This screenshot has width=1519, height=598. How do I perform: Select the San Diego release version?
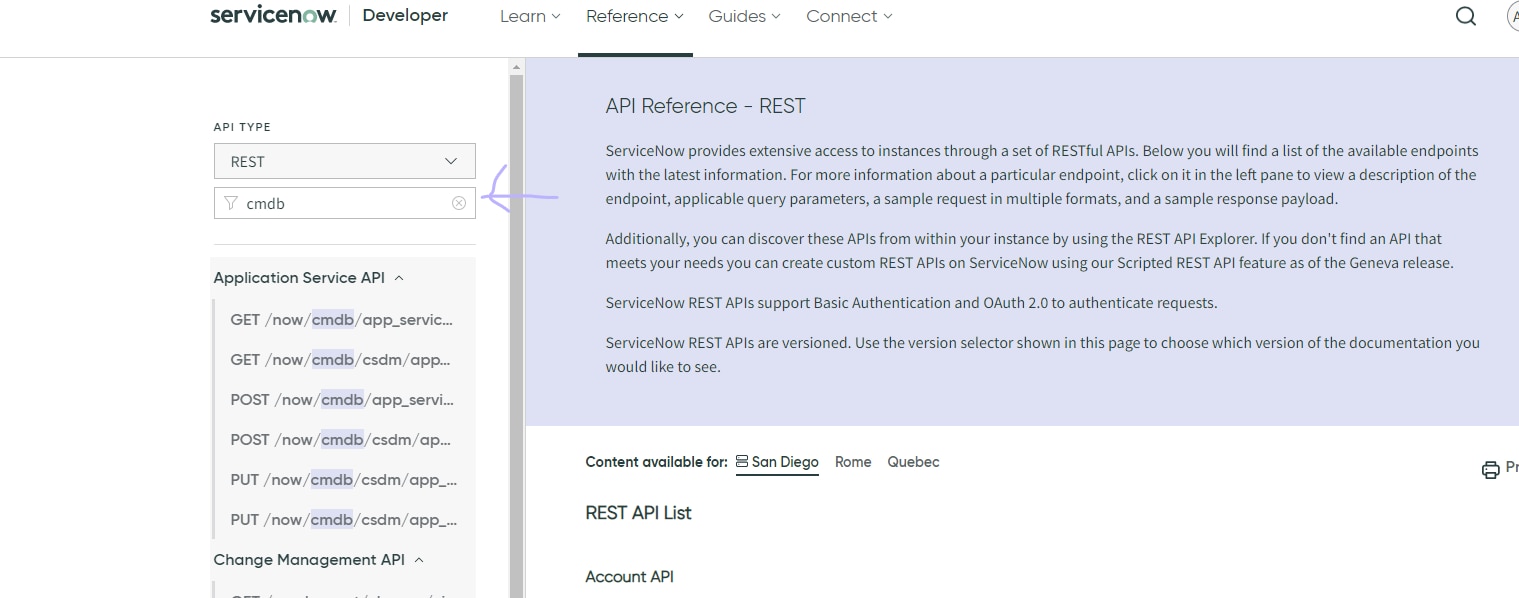[777, 462]
